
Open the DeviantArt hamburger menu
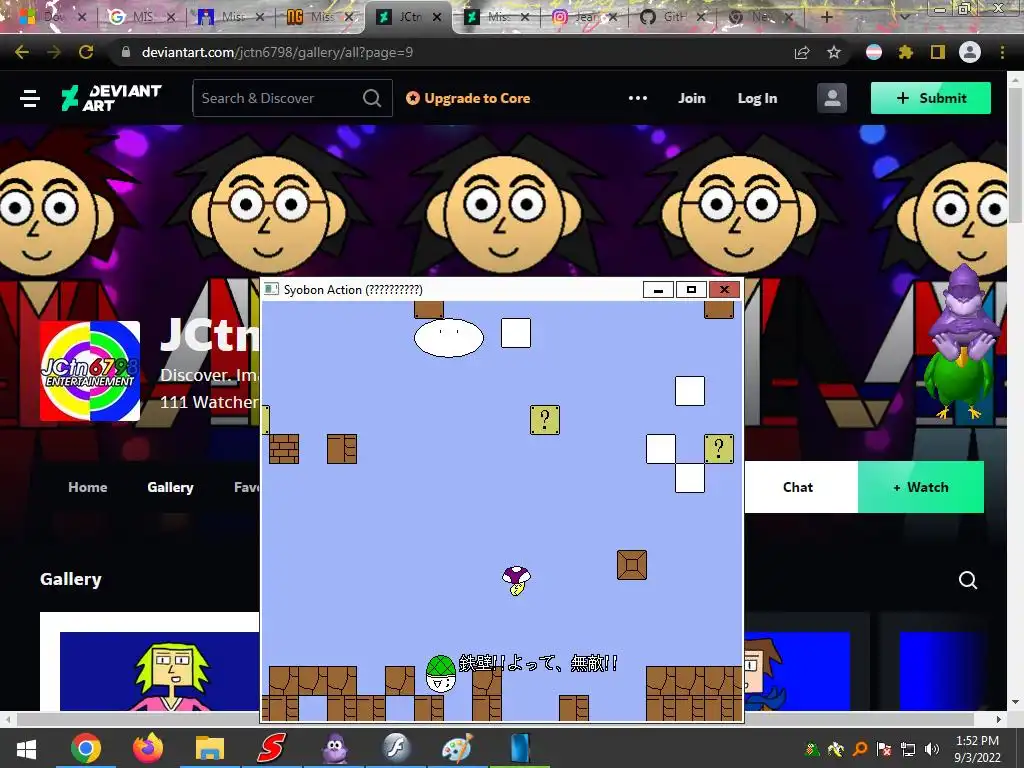30,99
